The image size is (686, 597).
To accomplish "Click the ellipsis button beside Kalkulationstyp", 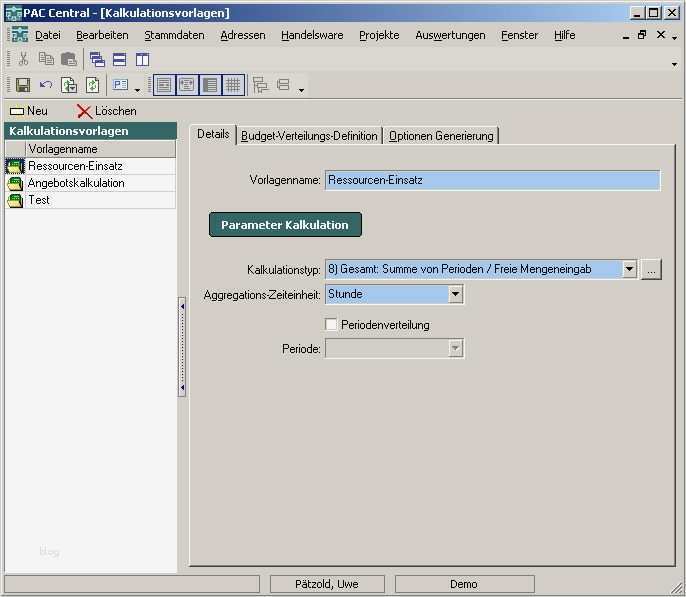I will pyautogui.click(x=651, y=269).
